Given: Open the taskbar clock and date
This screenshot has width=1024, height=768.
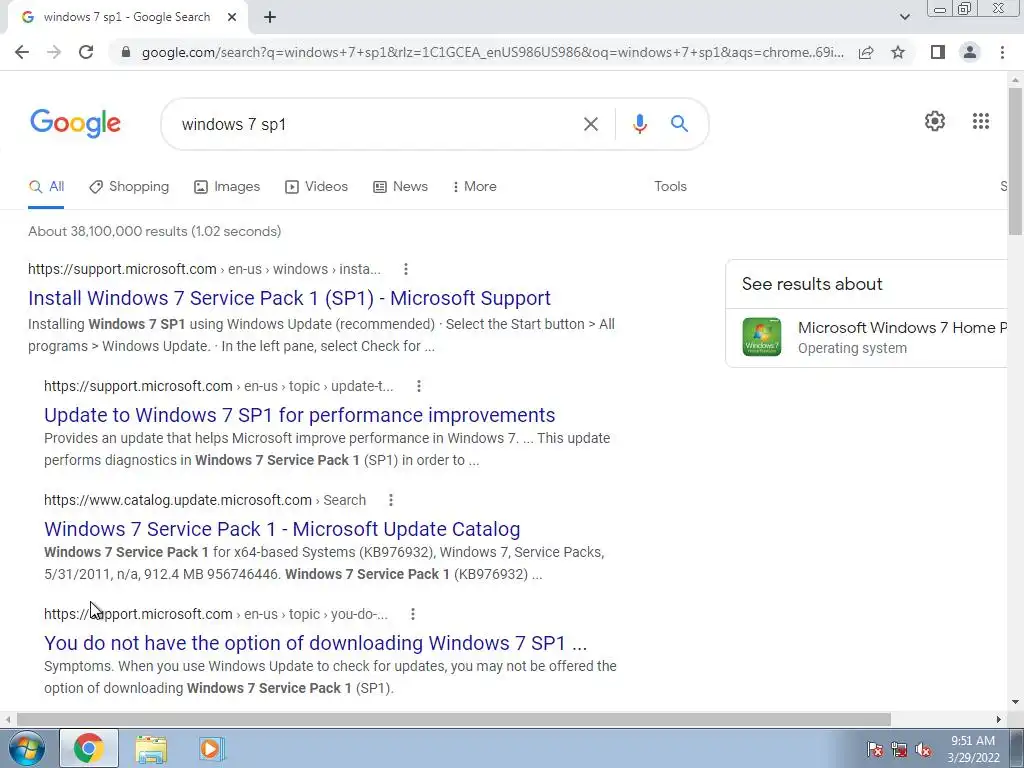Looking at the screenshot, I should (x=973, y=749).
